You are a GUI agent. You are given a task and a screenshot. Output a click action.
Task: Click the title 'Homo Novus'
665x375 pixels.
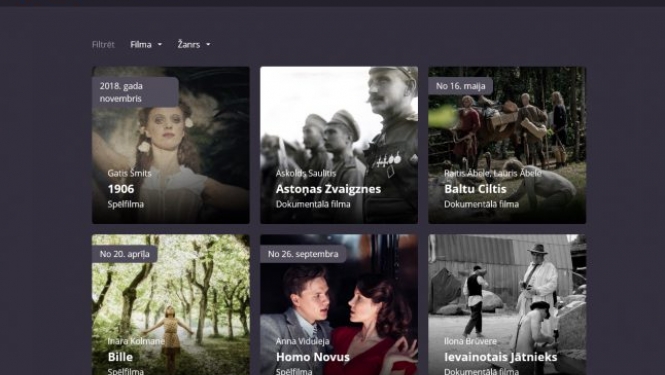click(313, 357)
